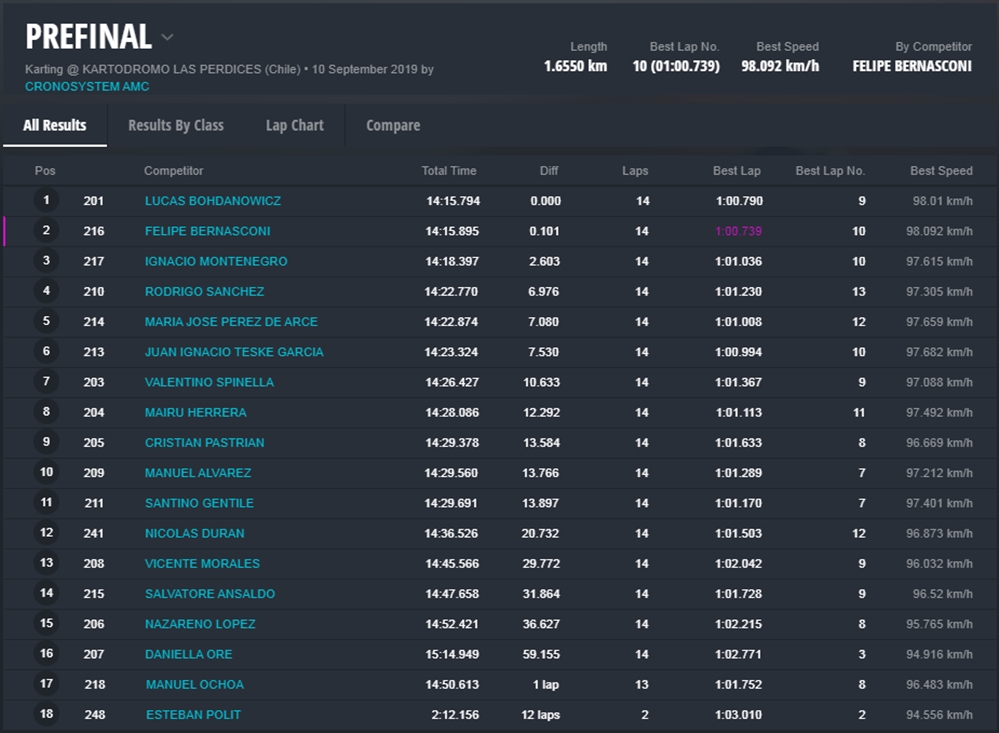Select the All Results tab
This screenshot has width=999, height=733.
click(55, 126)
